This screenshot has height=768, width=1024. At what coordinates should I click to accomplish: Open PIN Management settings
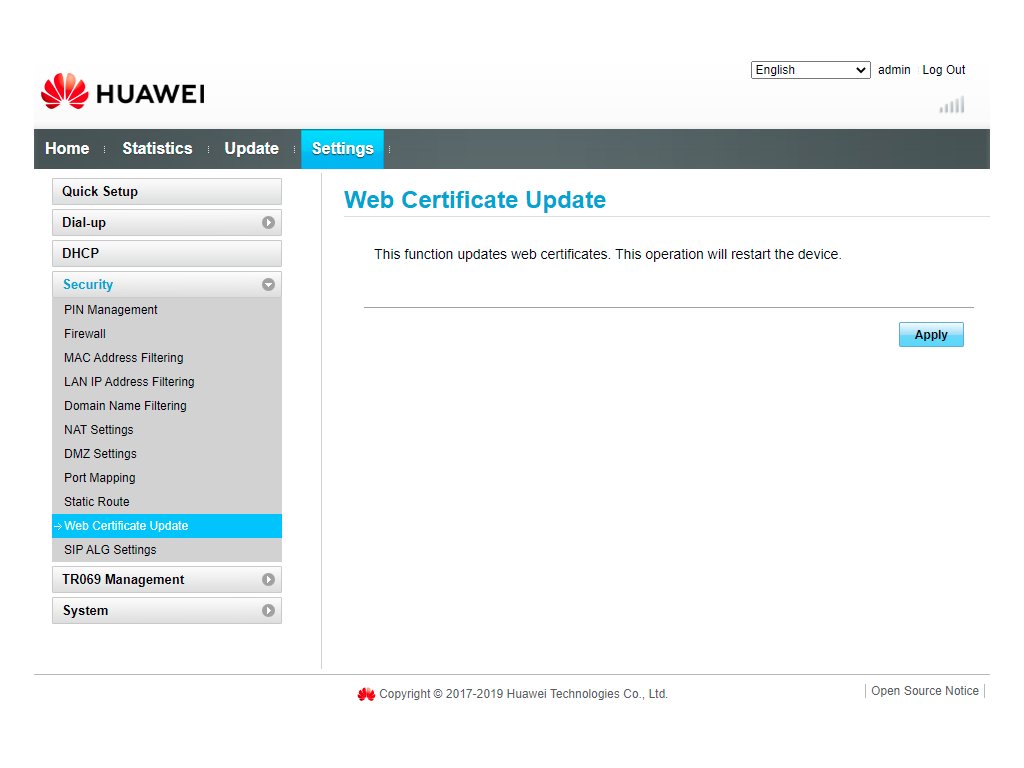(111, 310)
